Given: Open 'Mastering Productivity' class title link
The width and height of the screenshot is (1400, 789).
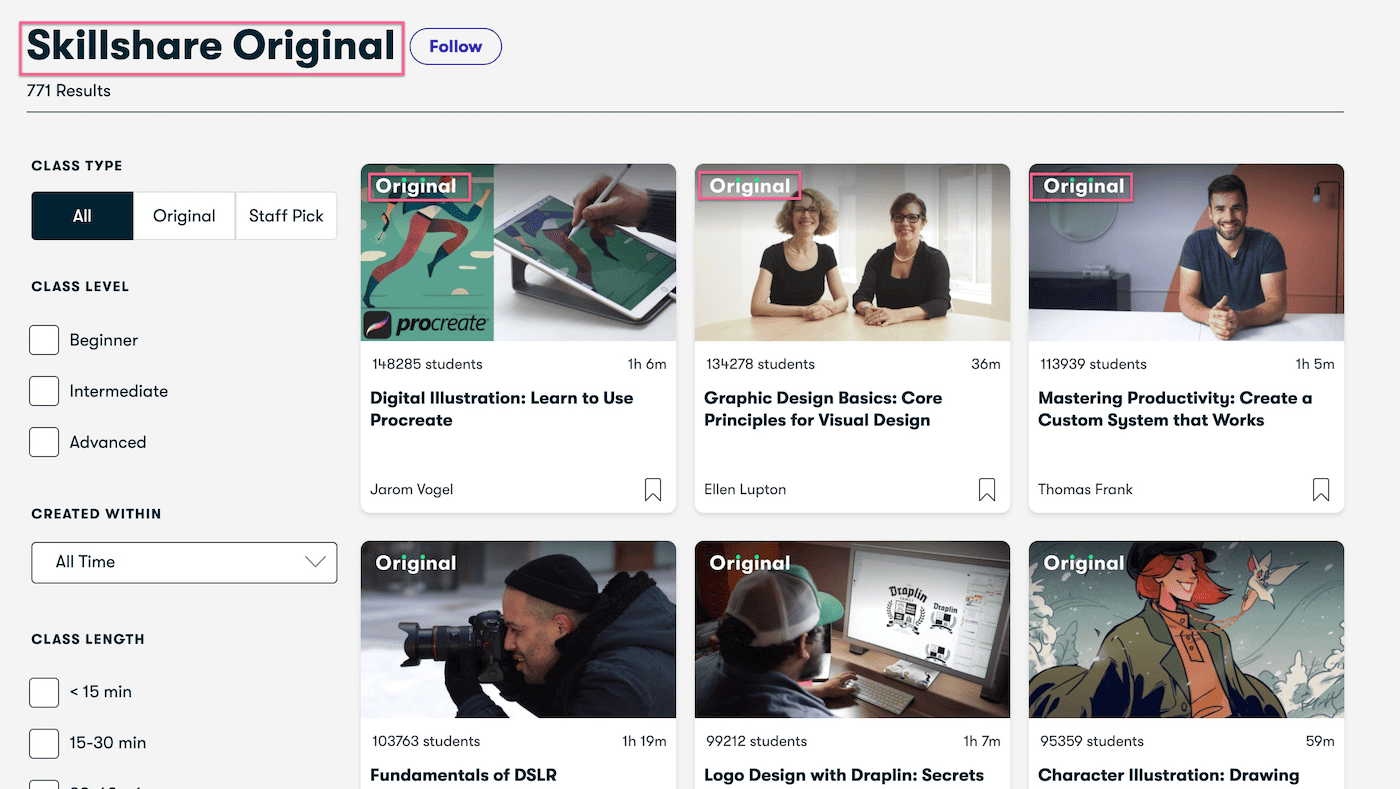Looking at the screenshot, I should pyautogui.click(x=1175, y=409).
